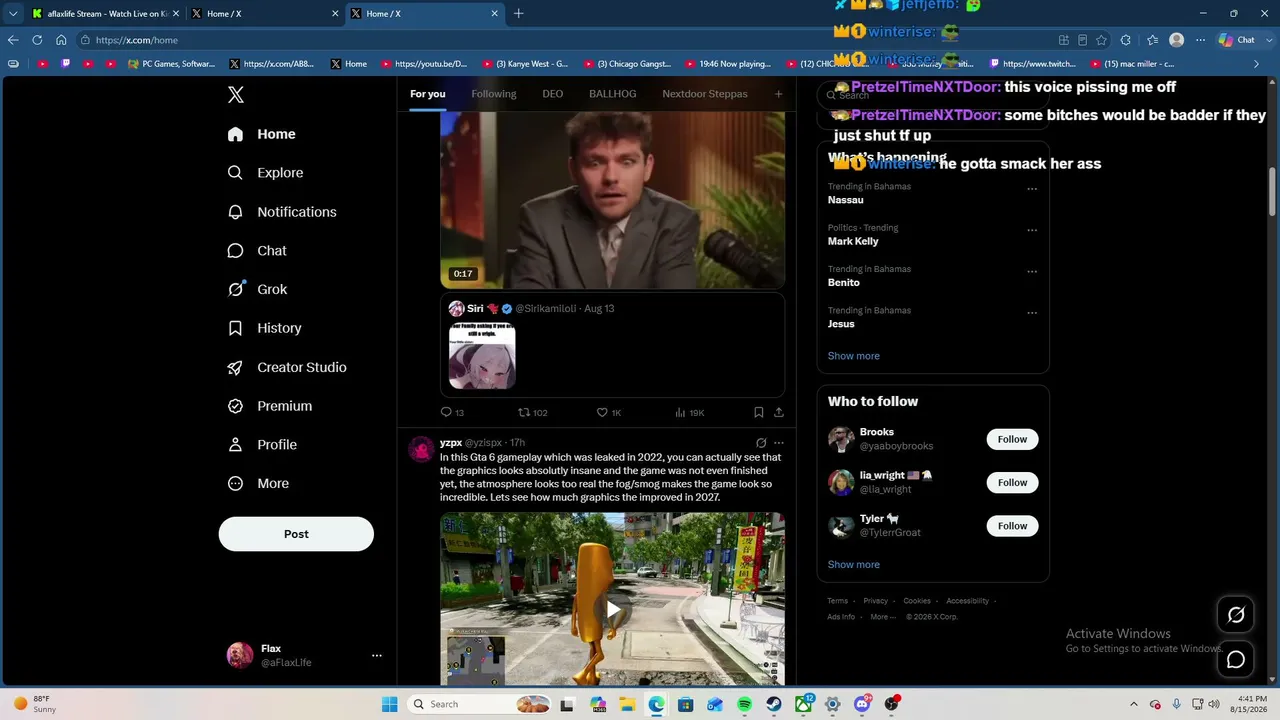The width and height of the screenshot is (1280, 720).
Task: Show more accounts under Who to follow
Action: pos(854,565)
